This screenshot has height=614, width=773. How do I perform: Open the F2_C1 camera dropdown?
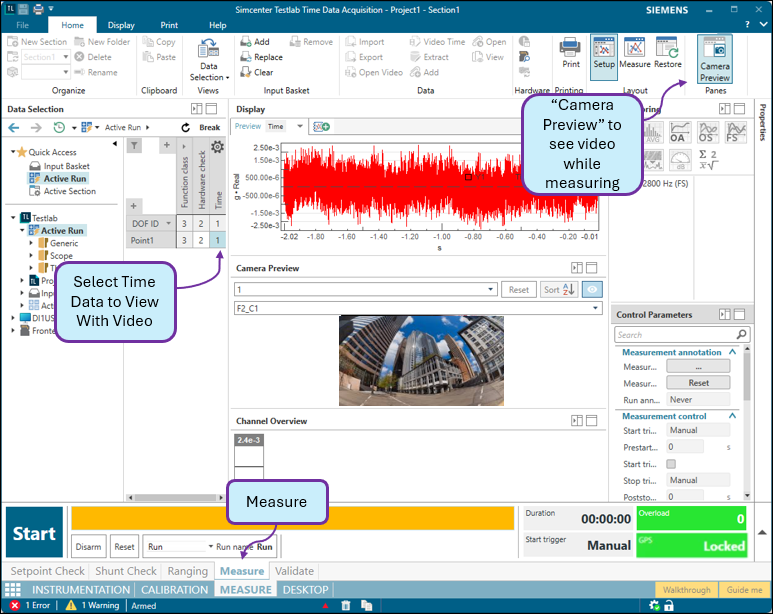click(x=593, y=309)
